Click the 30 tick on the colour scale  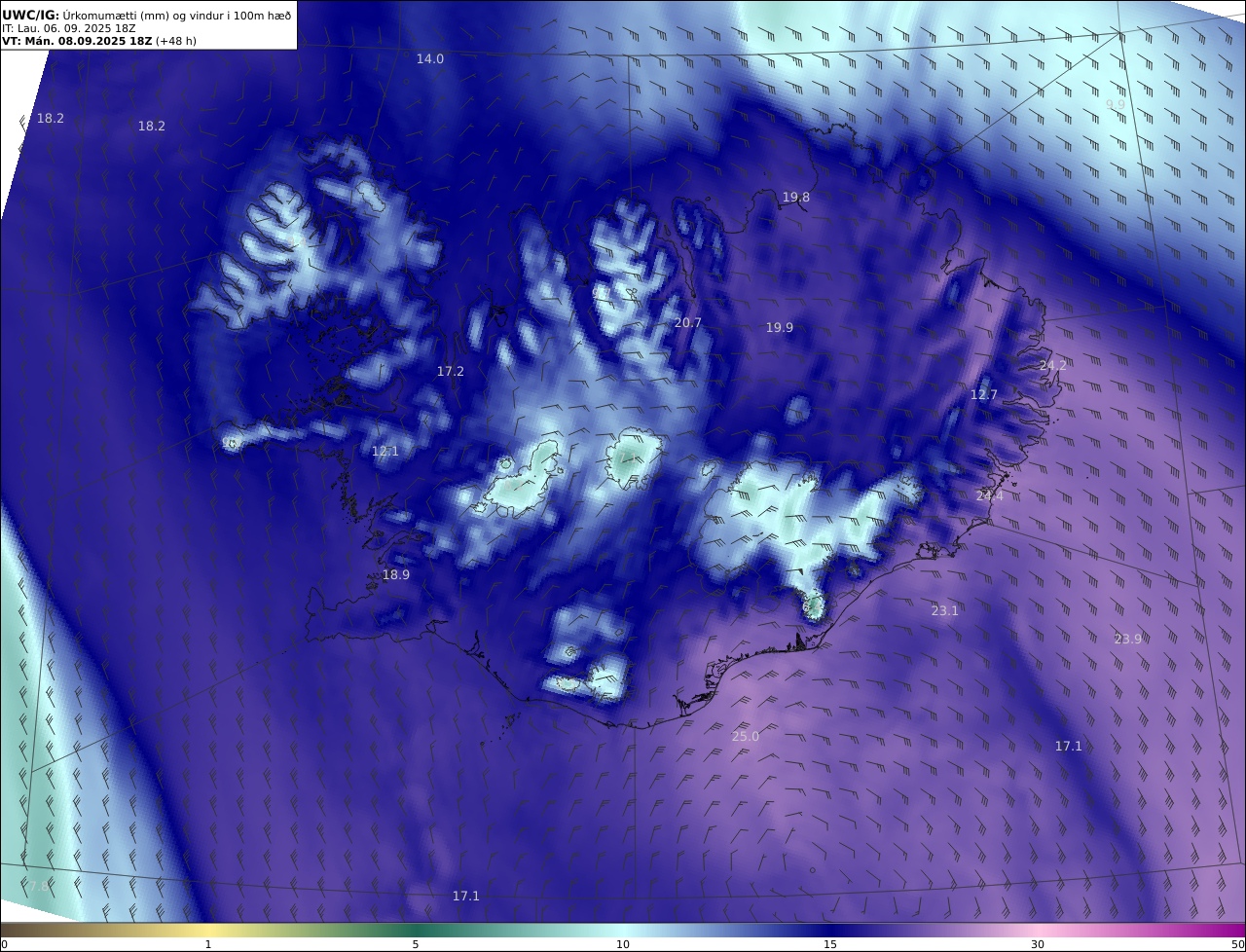(x=1038, y=944)
